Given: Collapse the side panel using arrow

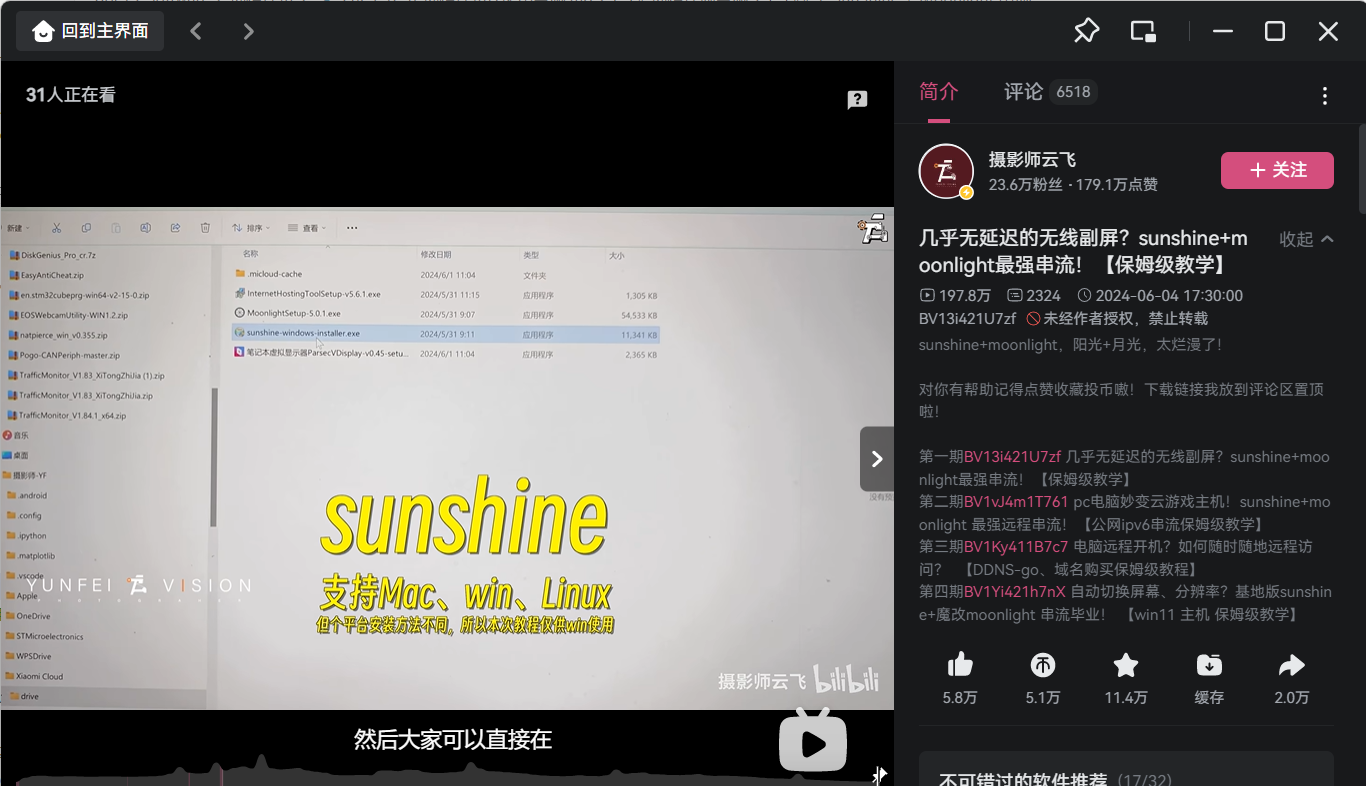Looking at the screenshot, I should pyautogui.click(x=876, y=459).
